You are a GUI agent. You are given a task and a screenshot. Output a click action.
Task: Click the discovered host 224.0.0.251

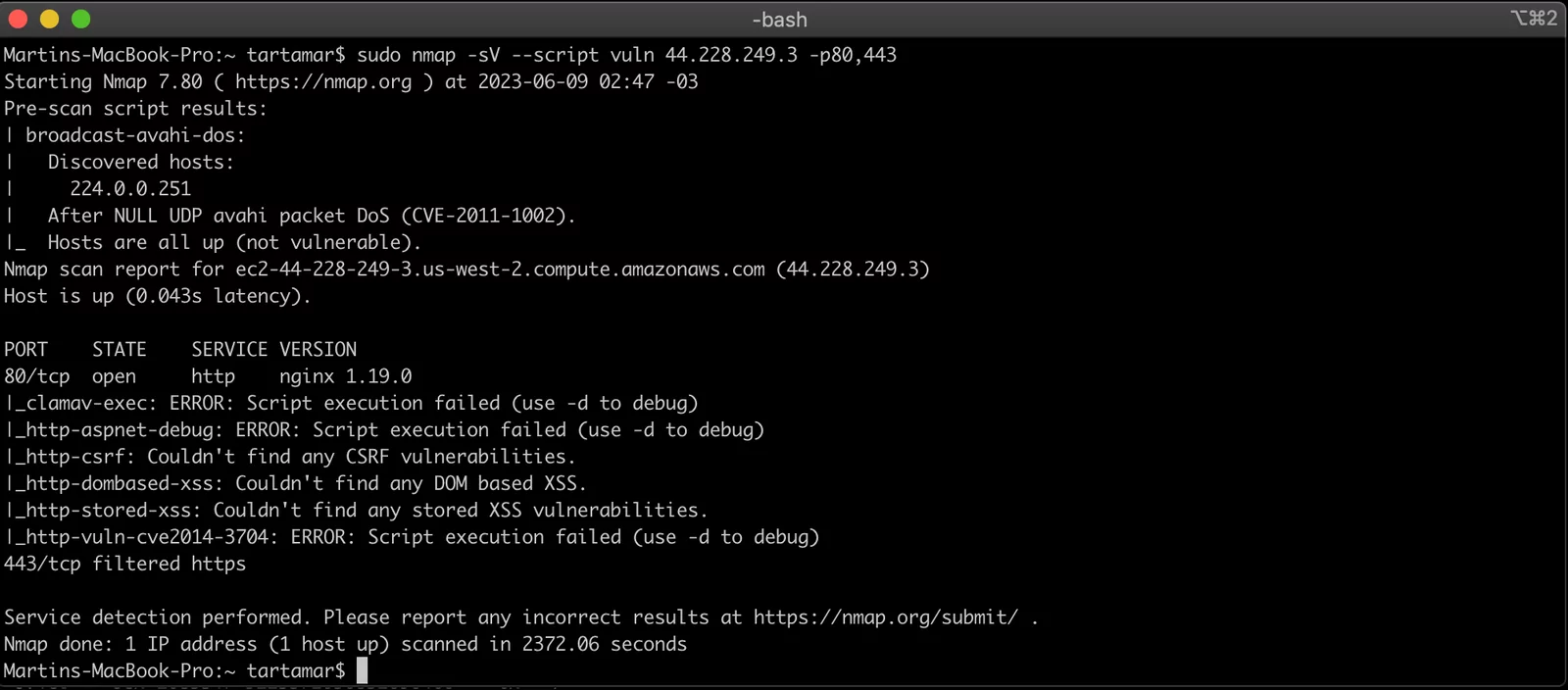tap(130, 188)
